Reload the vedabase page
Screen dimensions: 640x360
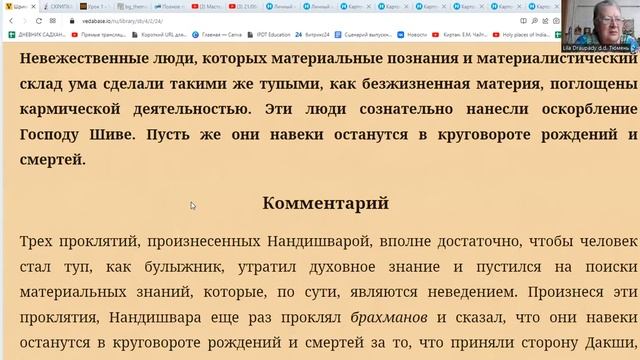38,21
